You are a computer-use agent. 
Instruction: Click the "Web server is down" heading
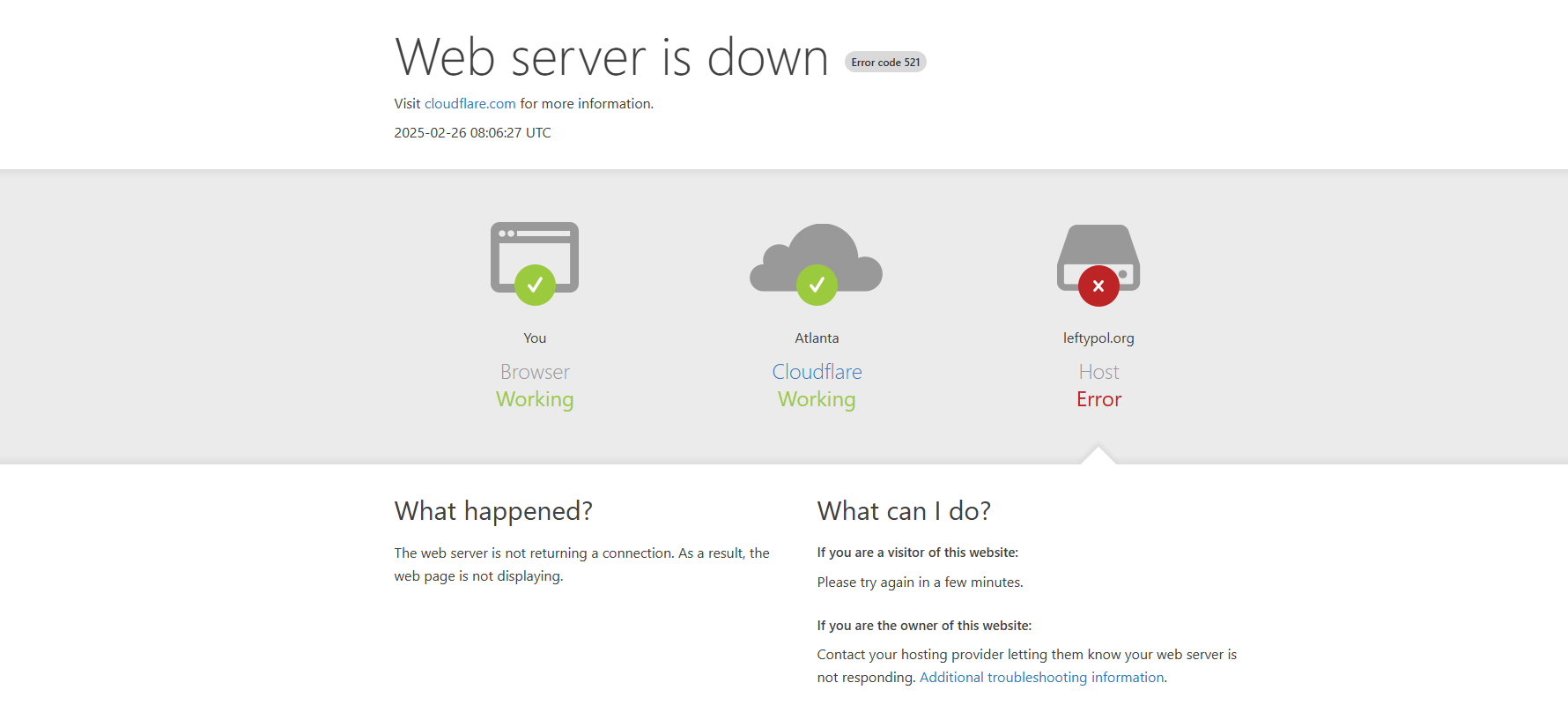tap(611, 57)
